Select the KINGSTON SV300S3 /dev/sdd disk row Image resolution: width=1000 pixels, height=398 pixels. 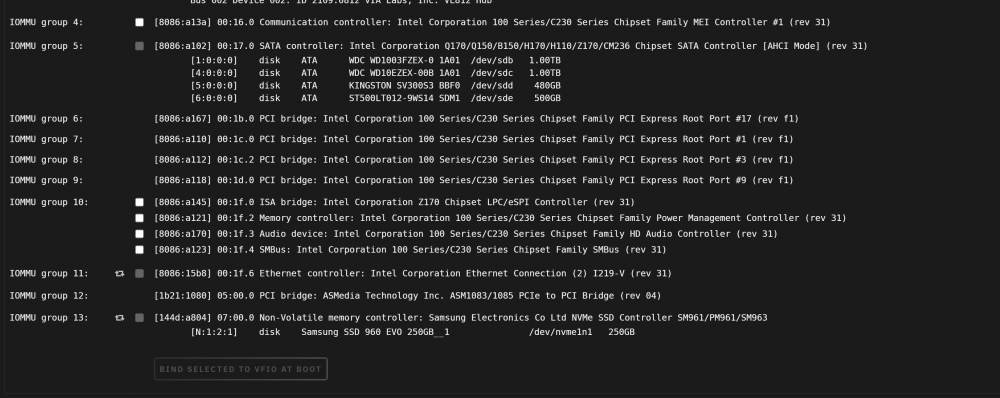click(x=376, y=85)
